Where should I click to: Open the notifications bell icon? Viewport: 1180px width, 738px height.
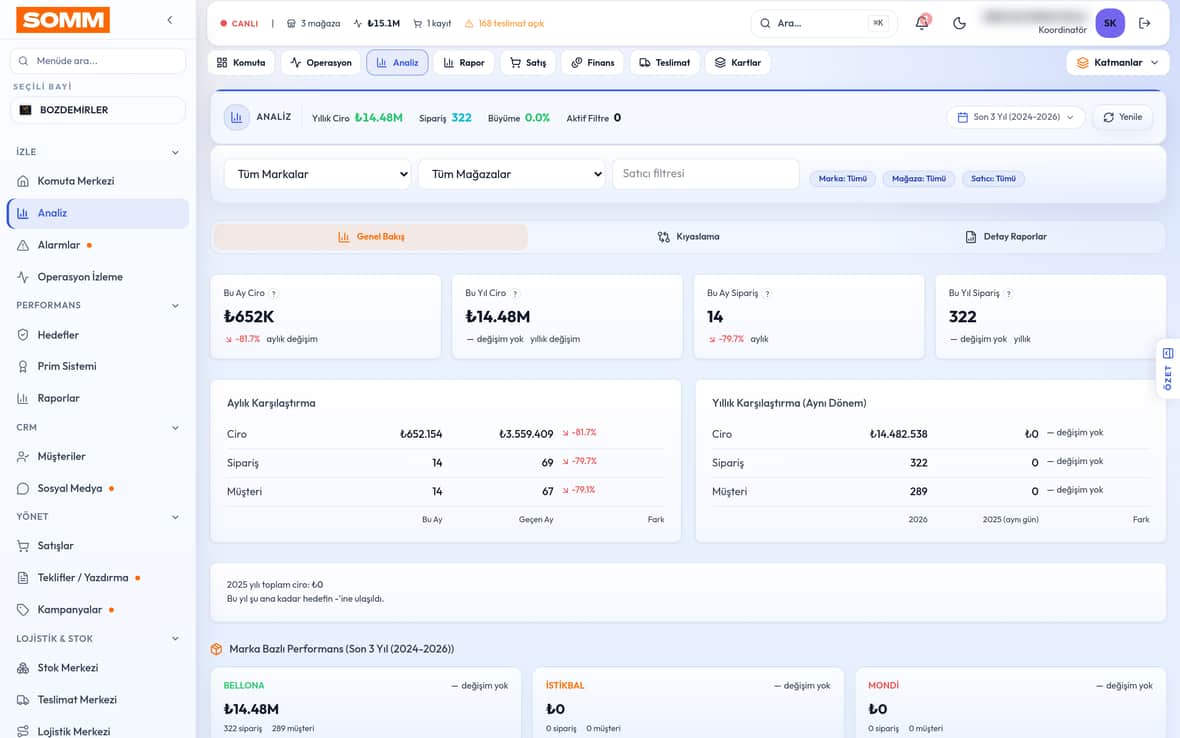(922, 23)
